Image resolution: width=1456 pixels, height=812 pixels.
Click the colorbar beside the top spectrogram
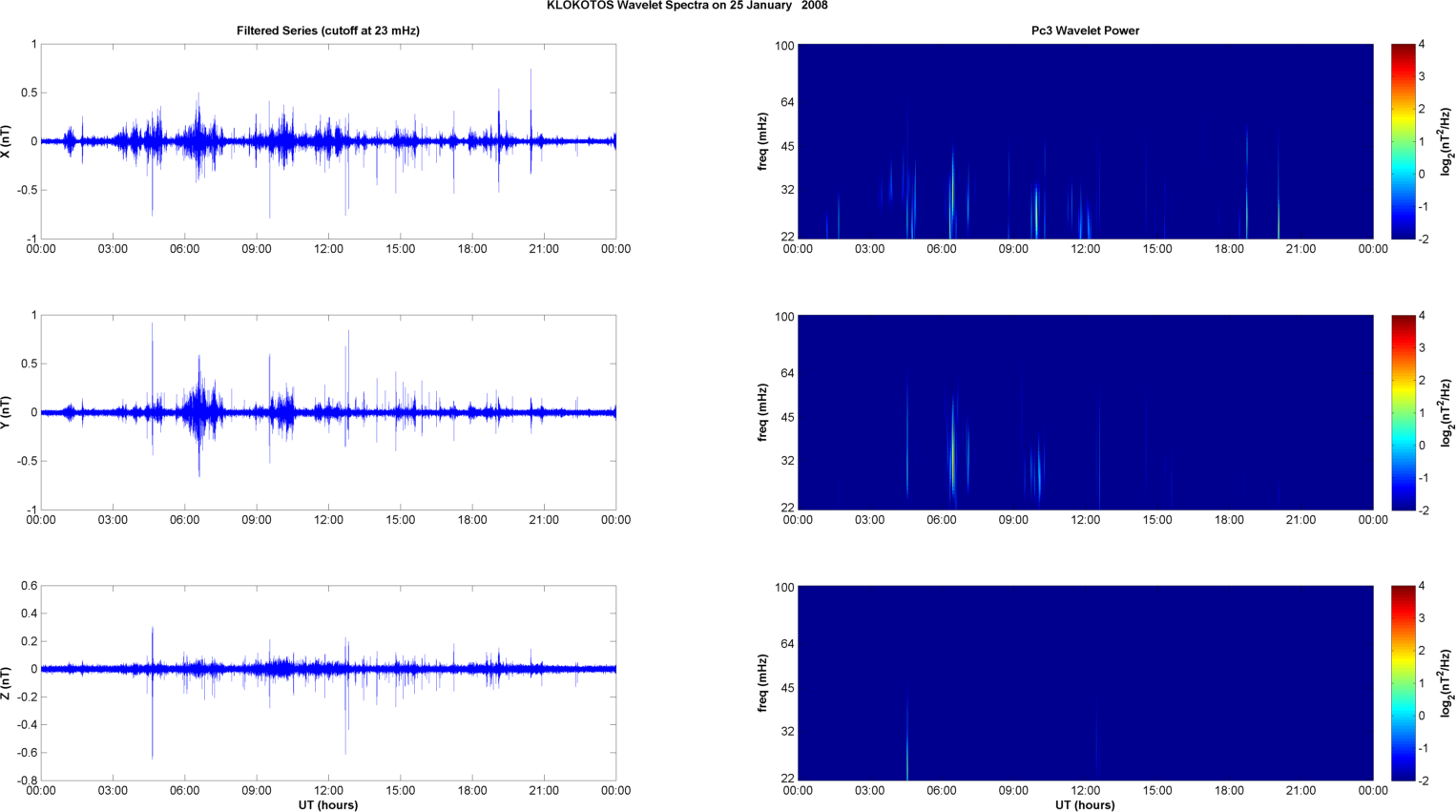[x=1403, y=141]
